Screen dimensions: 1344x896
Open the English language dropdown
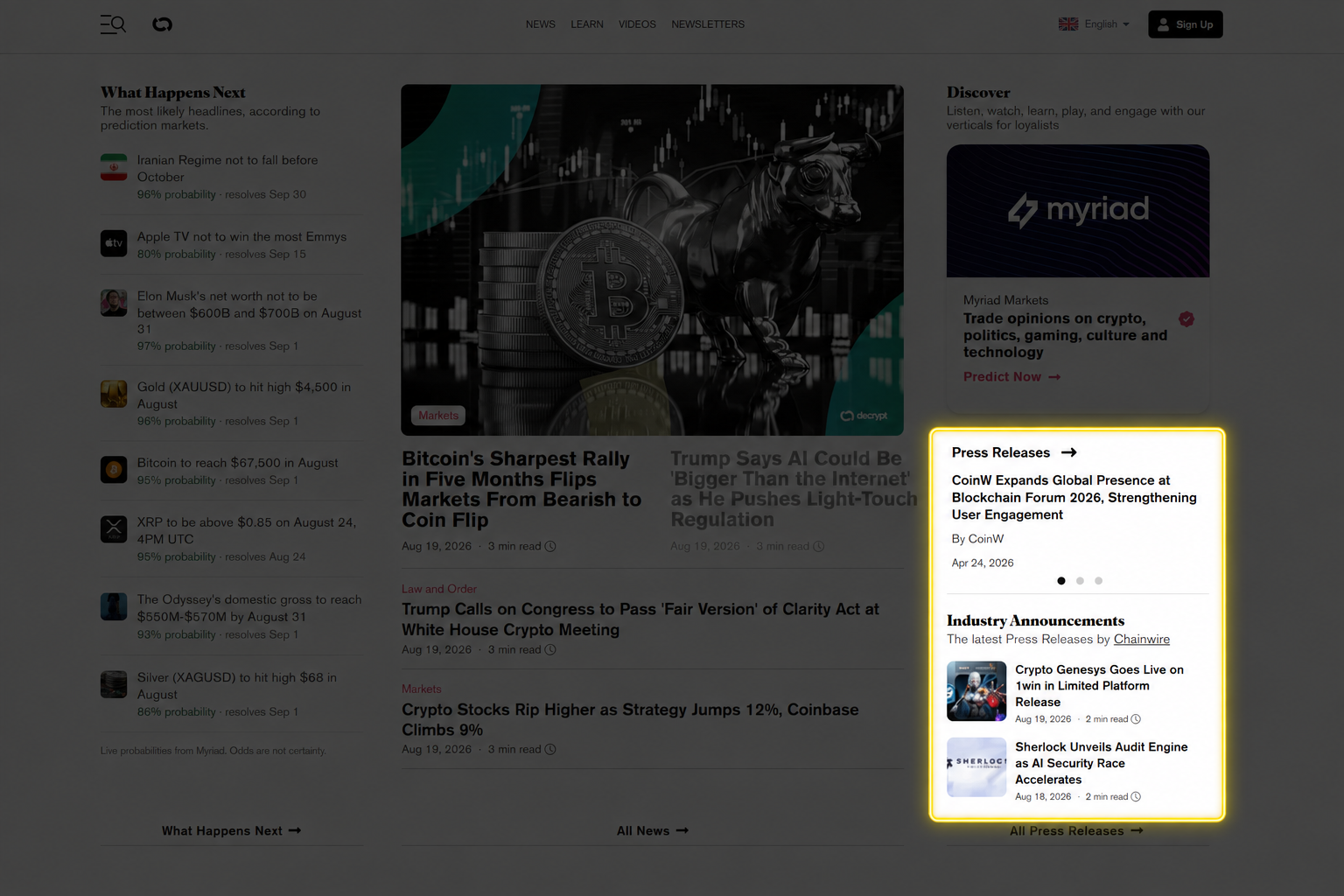coord(1106,24)
